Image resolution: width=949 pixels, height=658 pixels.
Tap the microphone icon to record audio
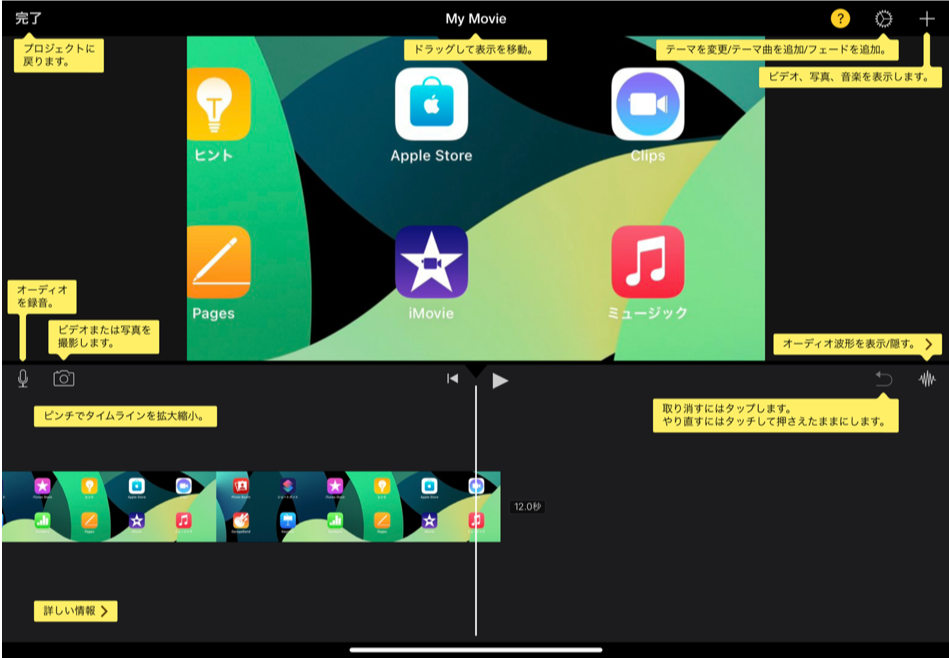[23, 379]
